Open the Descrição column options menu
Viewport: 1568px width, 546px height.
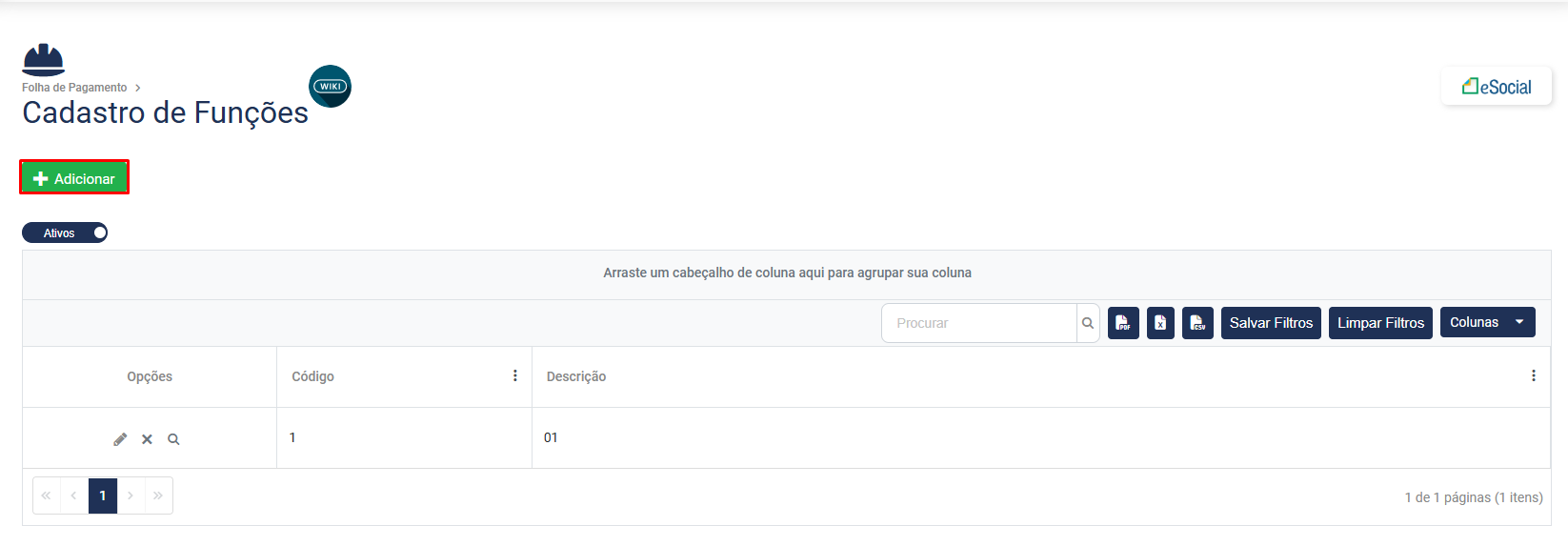[x=1534, y=375]
